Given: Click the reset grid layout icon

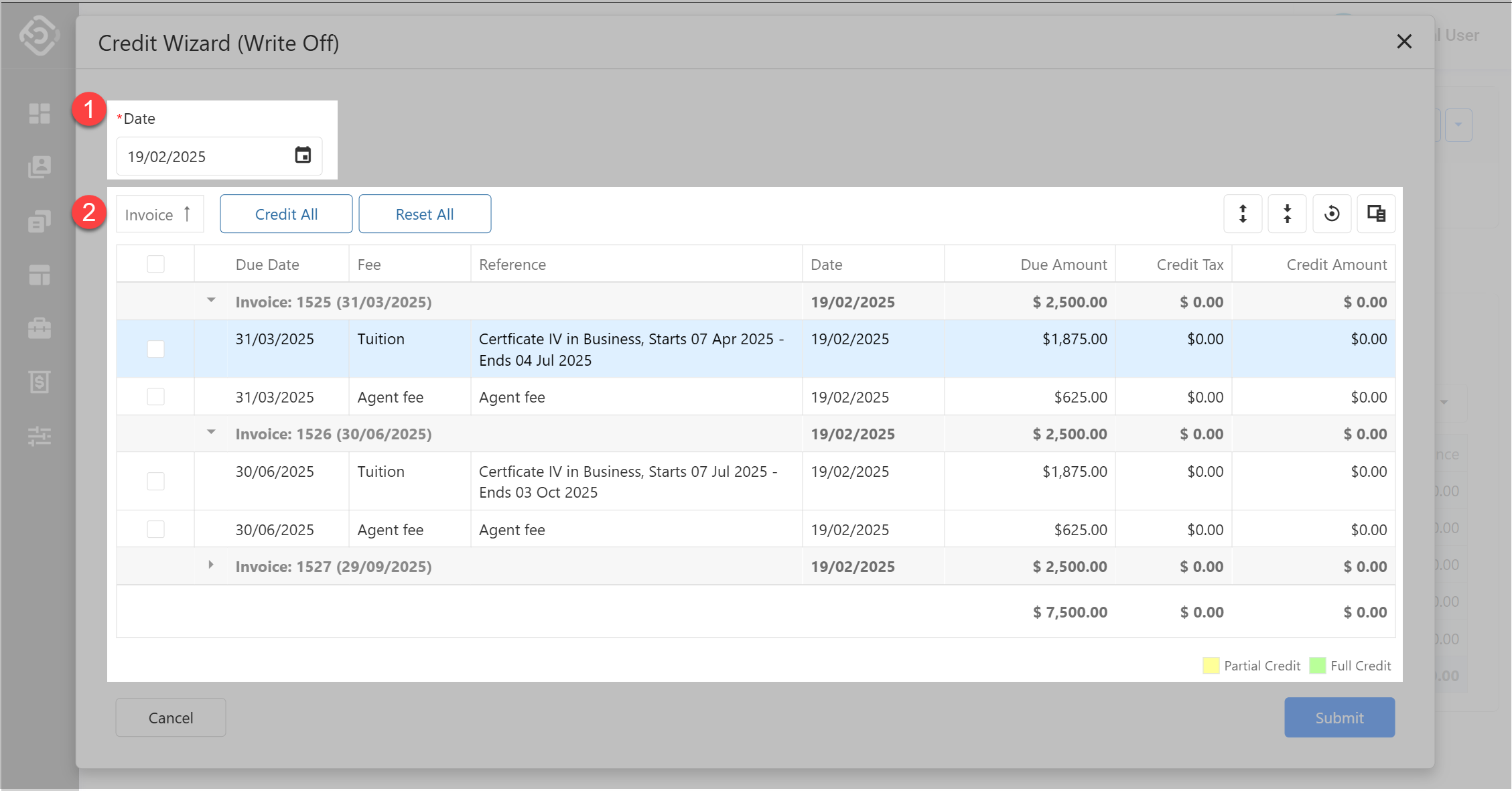Looking at the screenshot, I should [x=1332, y=214].
